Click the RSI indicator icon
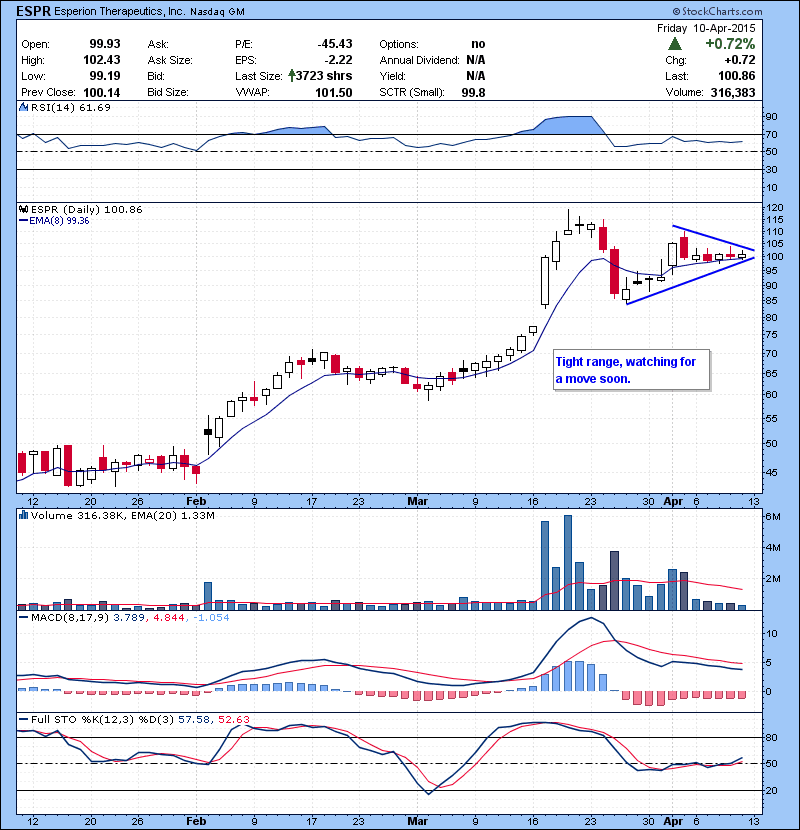 23,107
